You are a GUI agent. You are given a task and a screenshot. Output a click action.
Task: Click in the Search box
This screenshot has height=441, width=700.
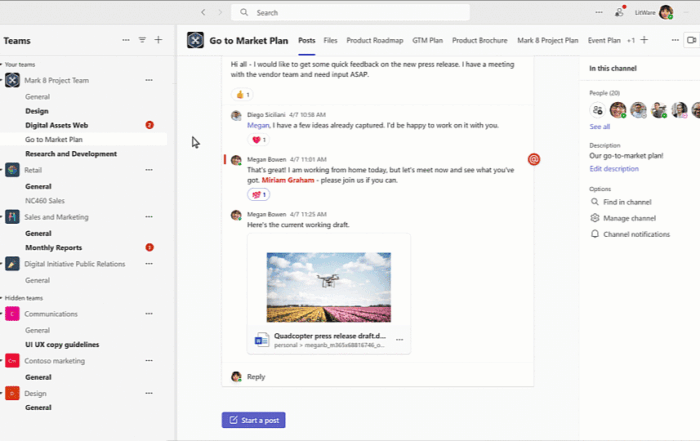(x=350, y=12)
